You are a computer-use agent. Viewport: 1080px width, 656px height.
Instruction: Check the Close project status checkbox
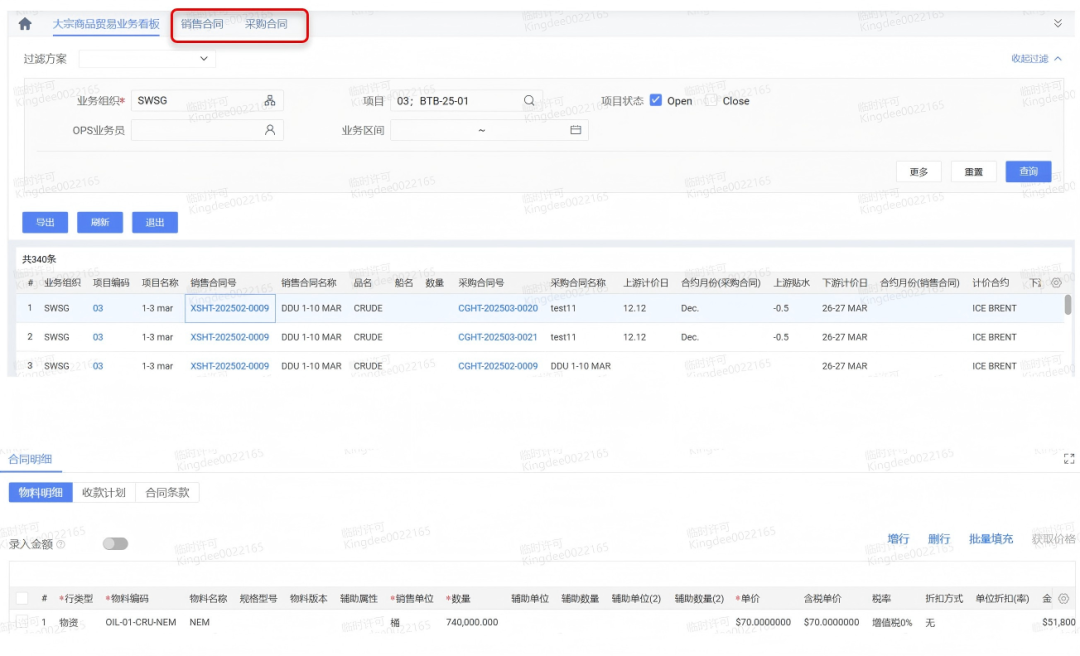pos(711,100)
